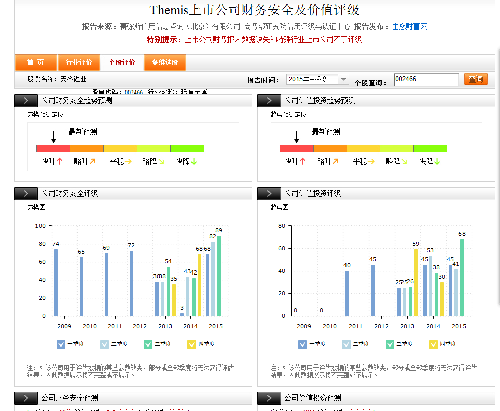Click the arrow icon on bottom-left section header

(26, 398)
